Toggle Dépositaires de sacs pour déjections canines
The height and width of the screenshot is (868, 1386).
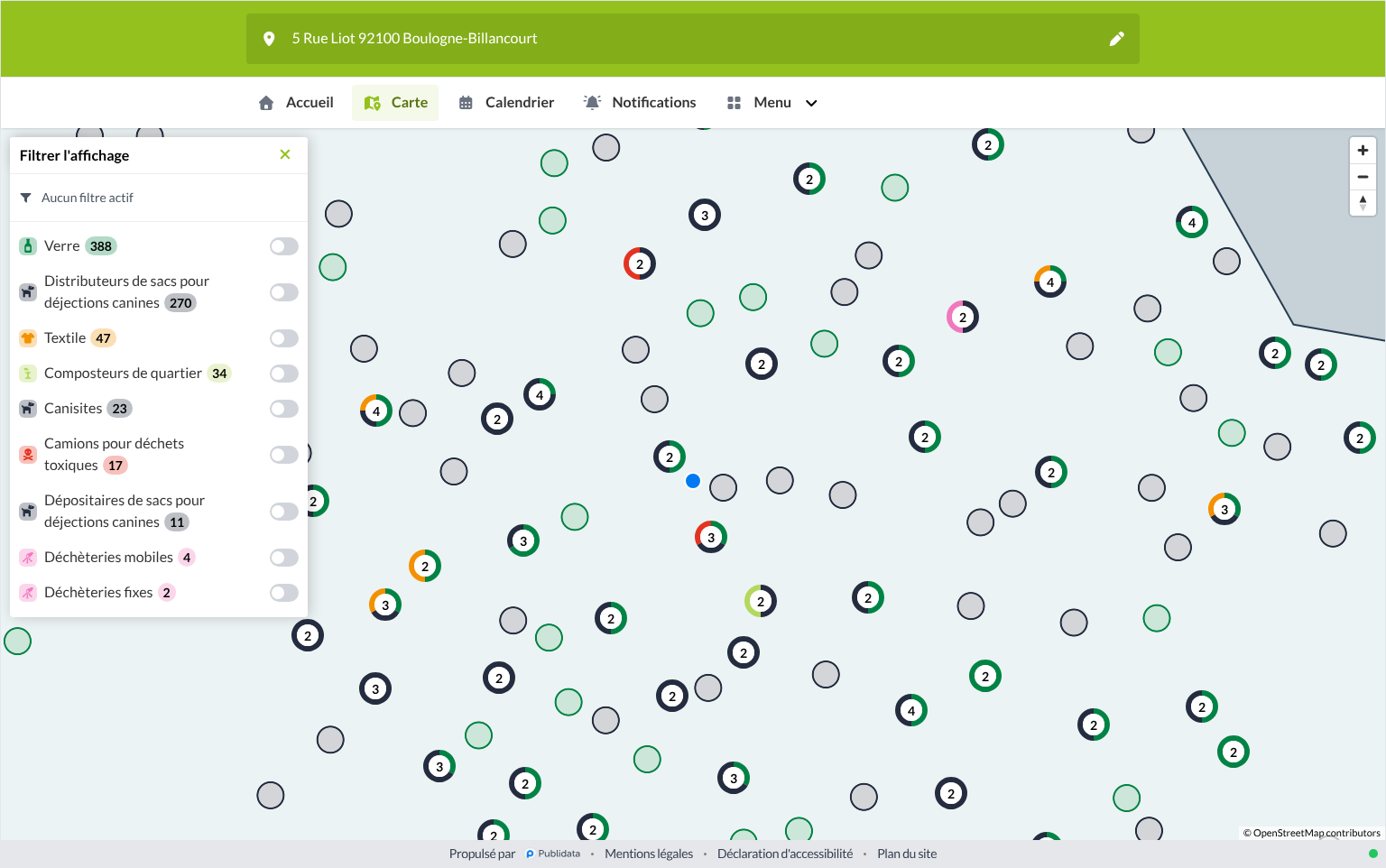tap(284, 512)
